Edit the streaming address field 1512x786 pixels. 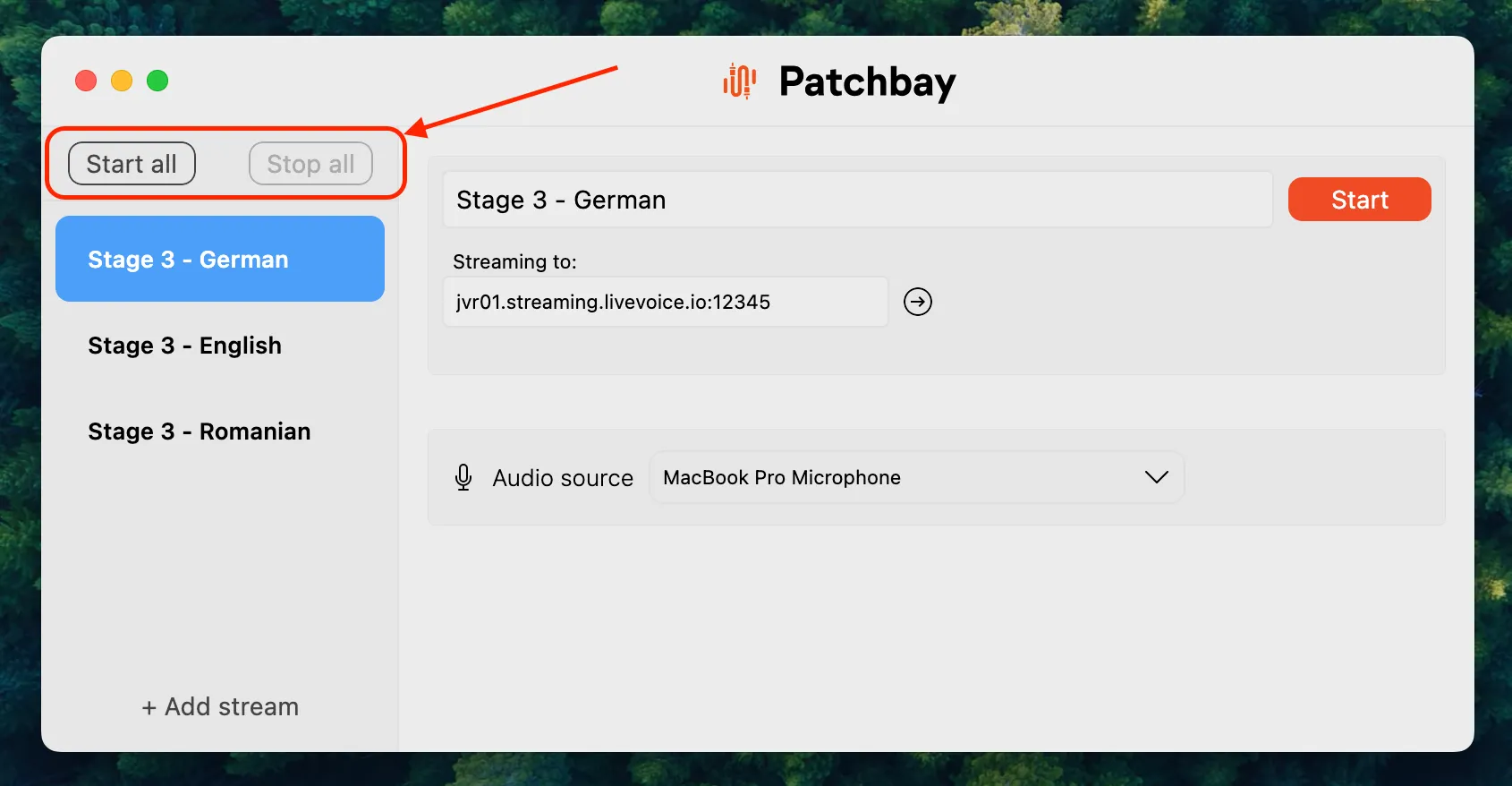point(666,302)
